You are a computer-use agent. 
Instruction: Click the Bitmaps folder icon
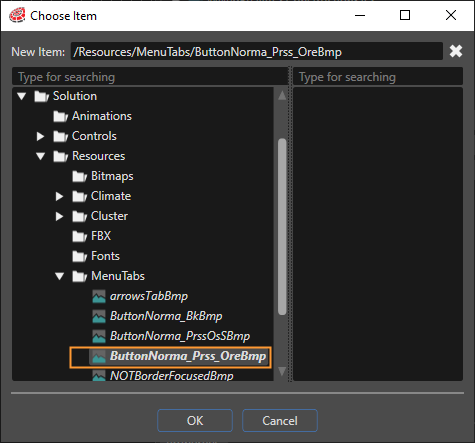coord(80,176)
